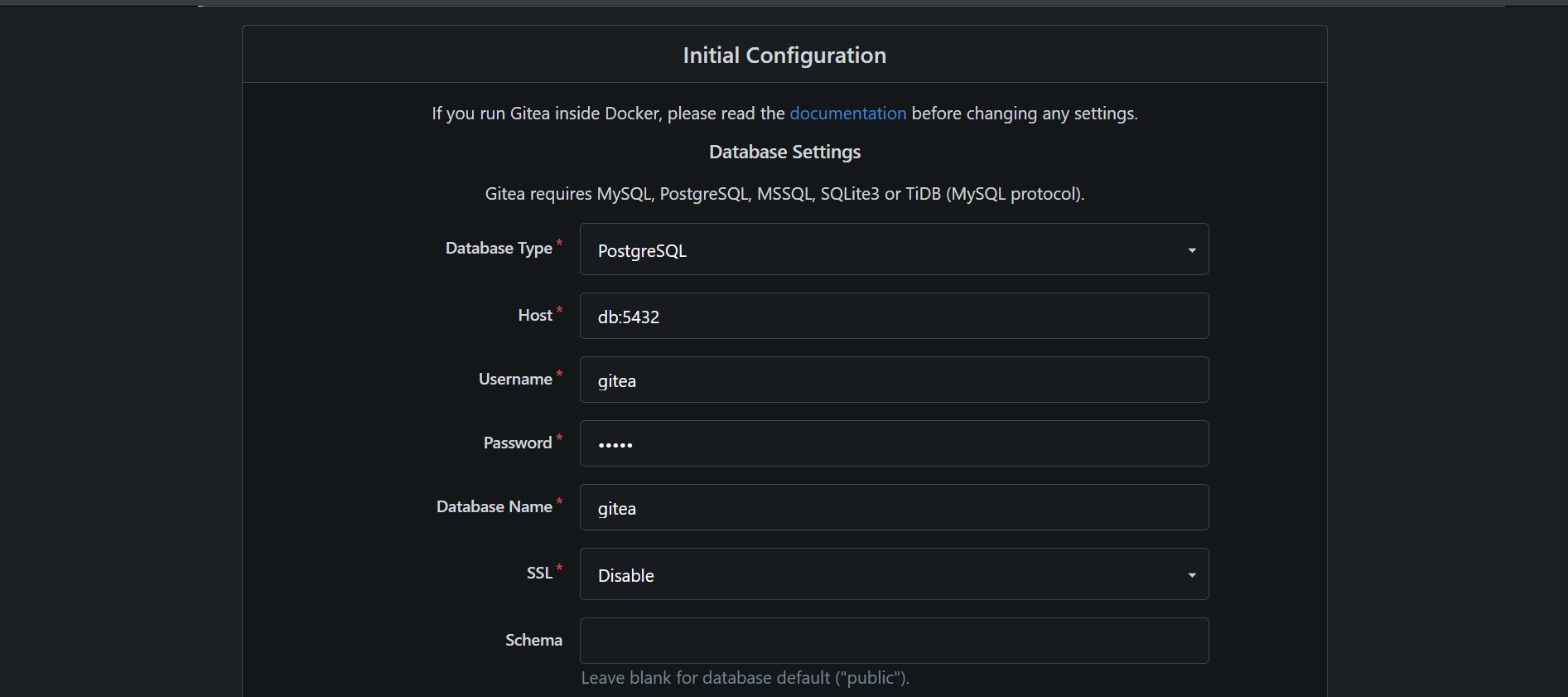1568x697 pixels.
Task: Click the Database Settings section heading
Action: 784,152
